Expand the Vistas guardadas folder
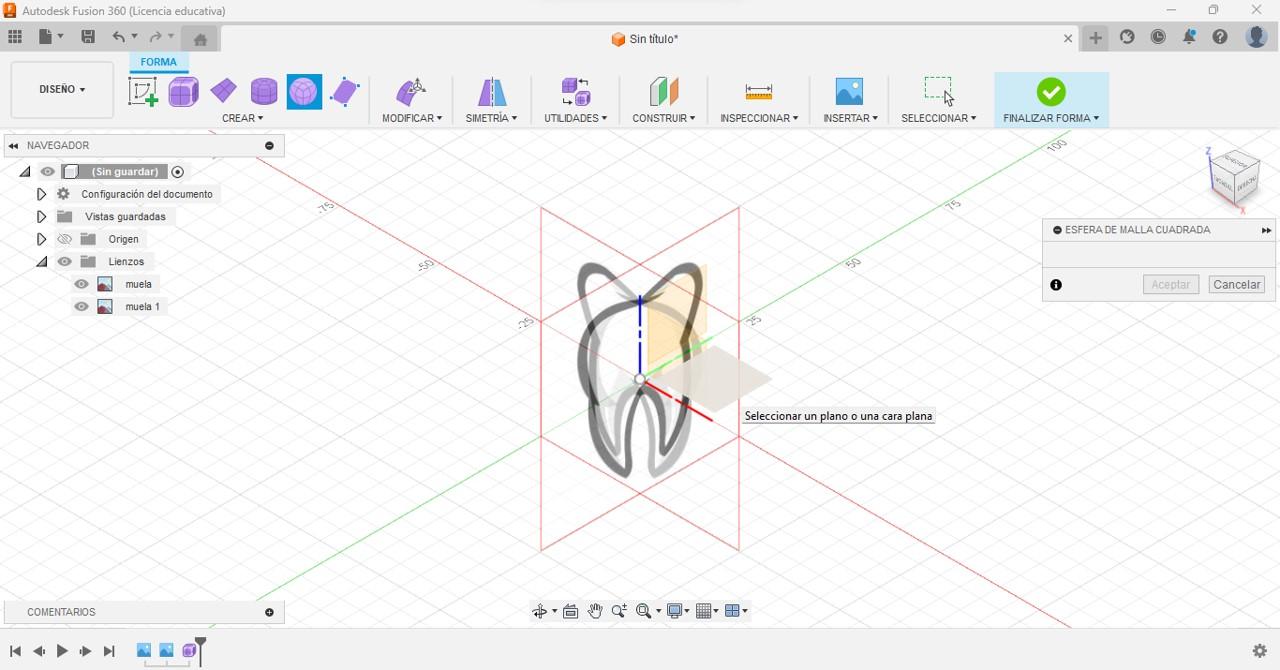 point(41,216)
